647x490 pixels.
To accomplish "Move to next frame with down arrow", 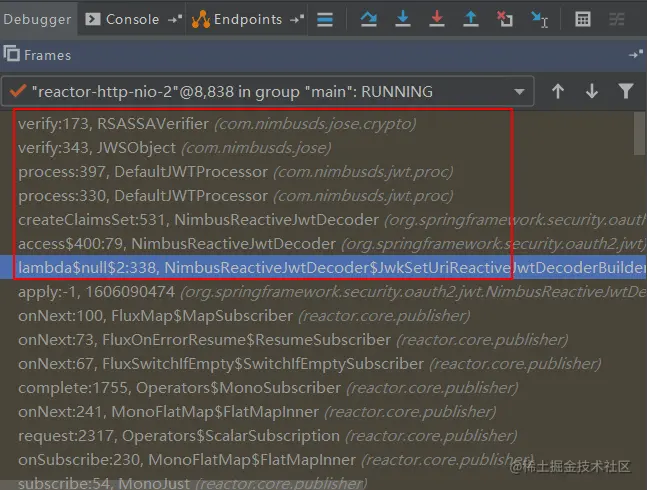I will [x=592, y=91].
